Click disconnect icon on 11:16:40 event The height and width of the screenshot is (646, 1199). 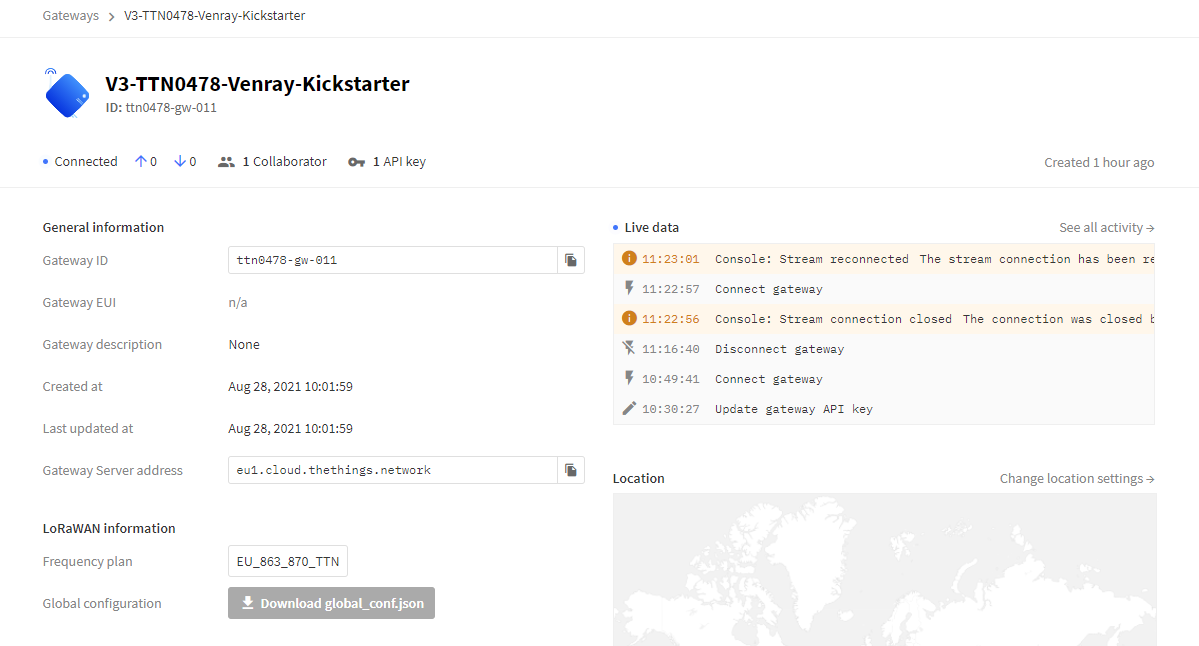click(629, 348)
